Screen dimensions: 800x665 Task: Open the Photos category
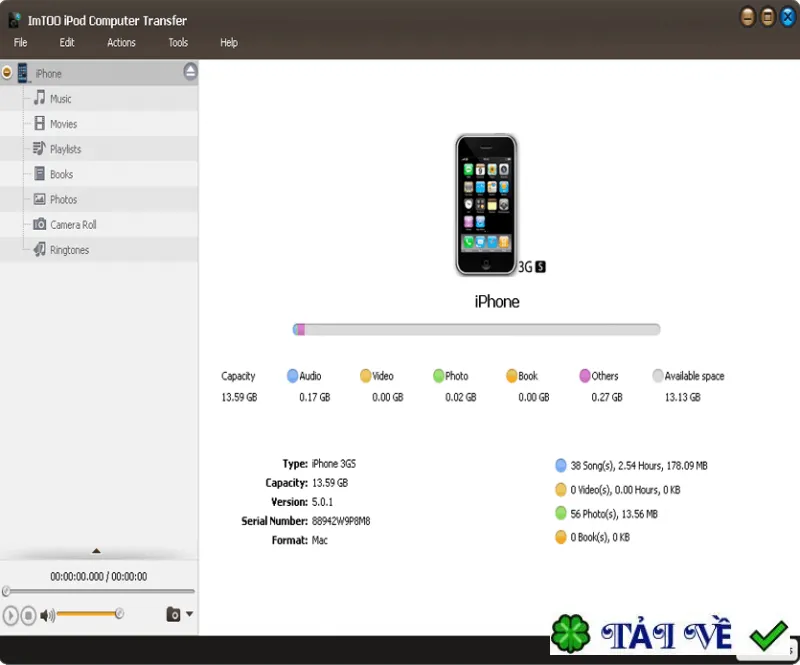point(99,200)
